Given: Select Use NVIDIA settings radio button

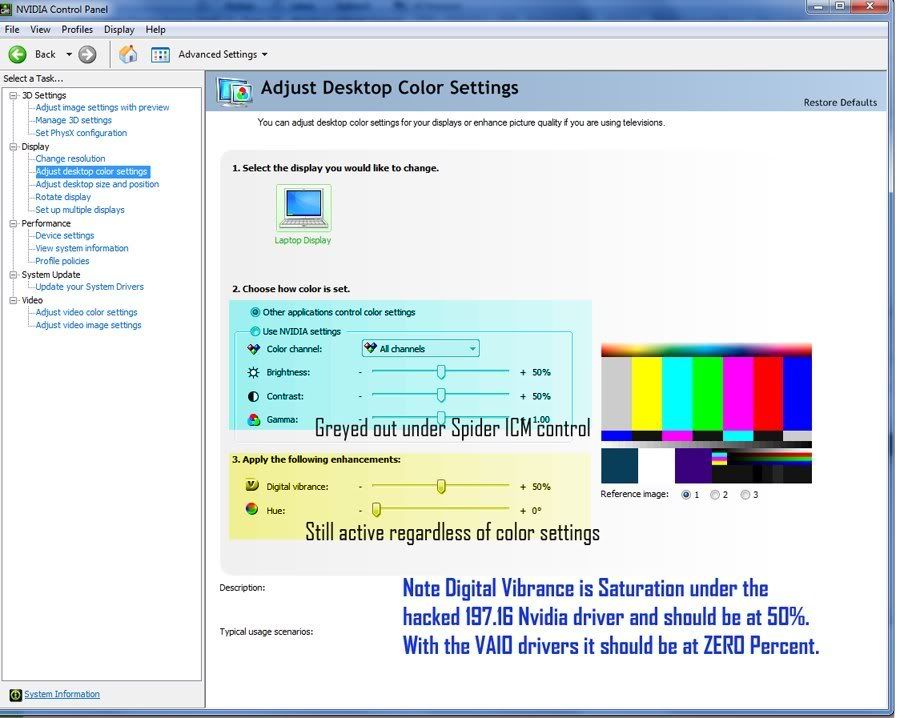Looking at the screenshot, I should [255, 331].
